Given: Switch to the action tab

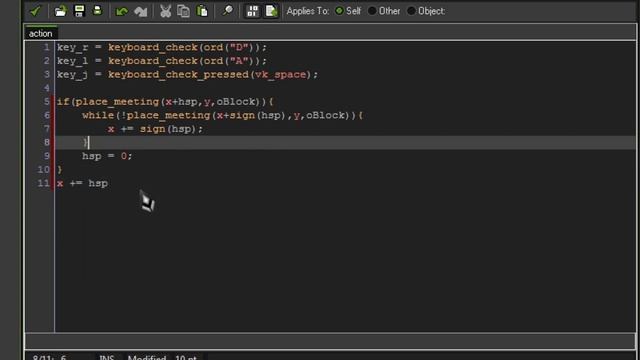Looking at the screenshot, I should pos(40,33).
